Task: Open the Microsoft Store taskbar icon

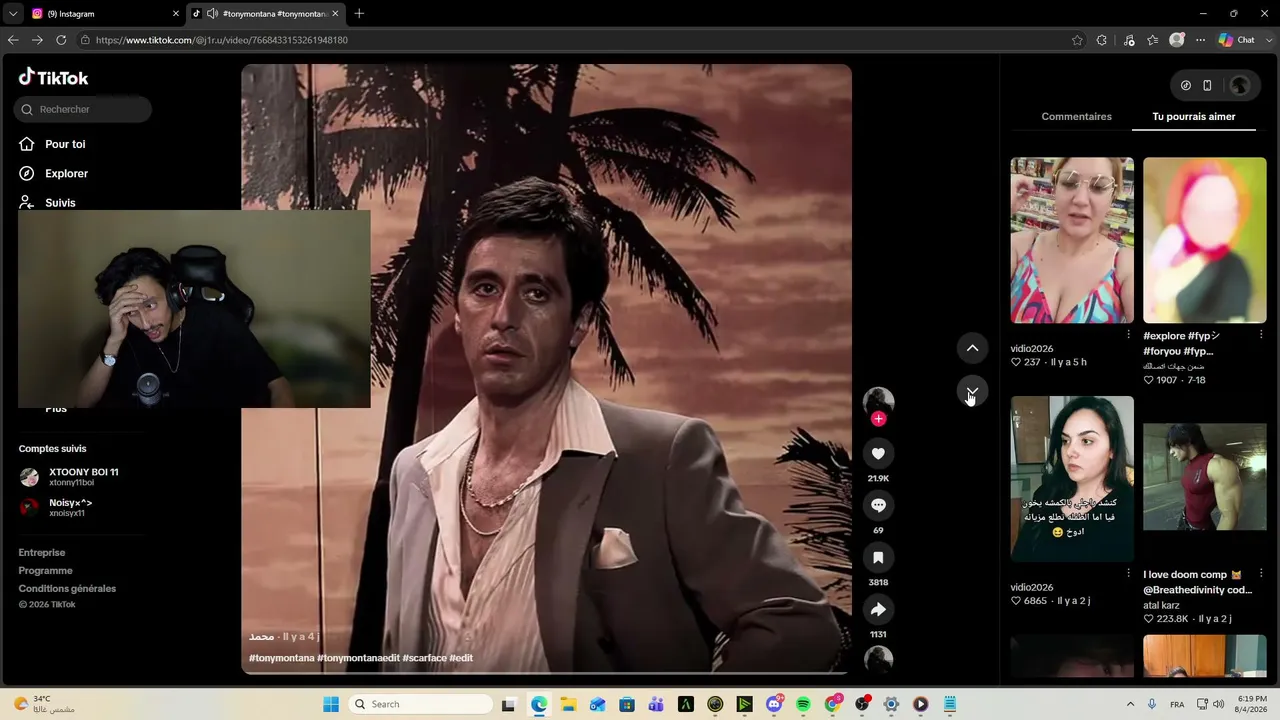Action: tap(627, 704)
